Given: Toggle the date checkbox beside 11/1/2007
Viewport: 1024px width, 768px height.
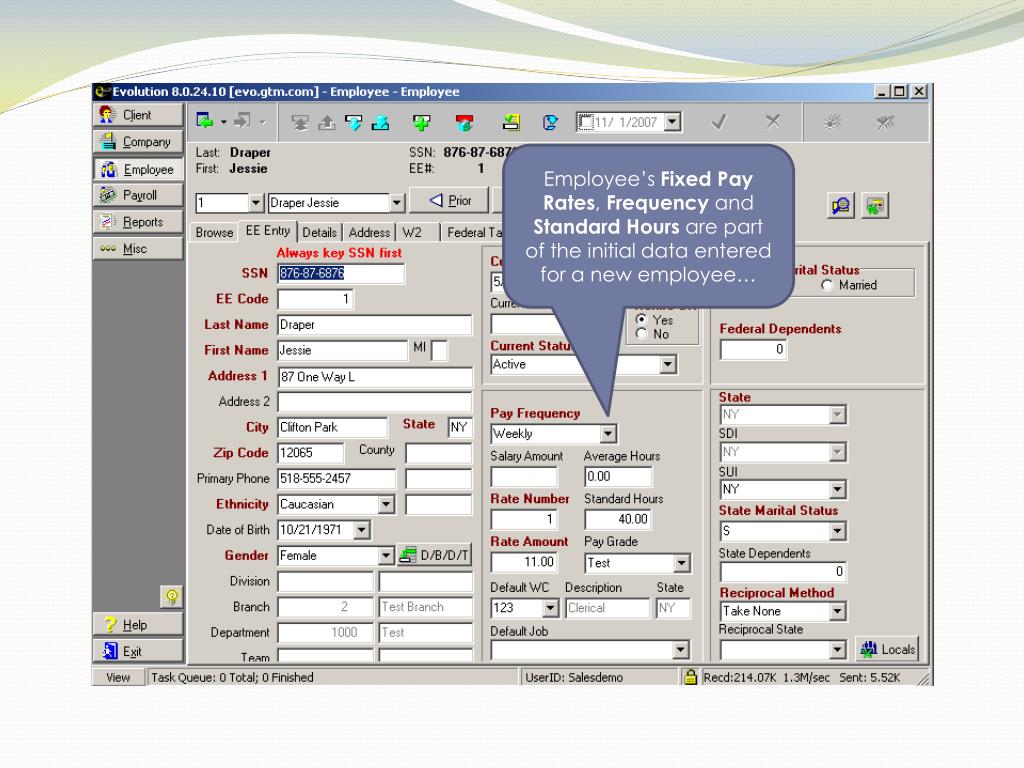Looking at the screenshot, I should 585,122.
